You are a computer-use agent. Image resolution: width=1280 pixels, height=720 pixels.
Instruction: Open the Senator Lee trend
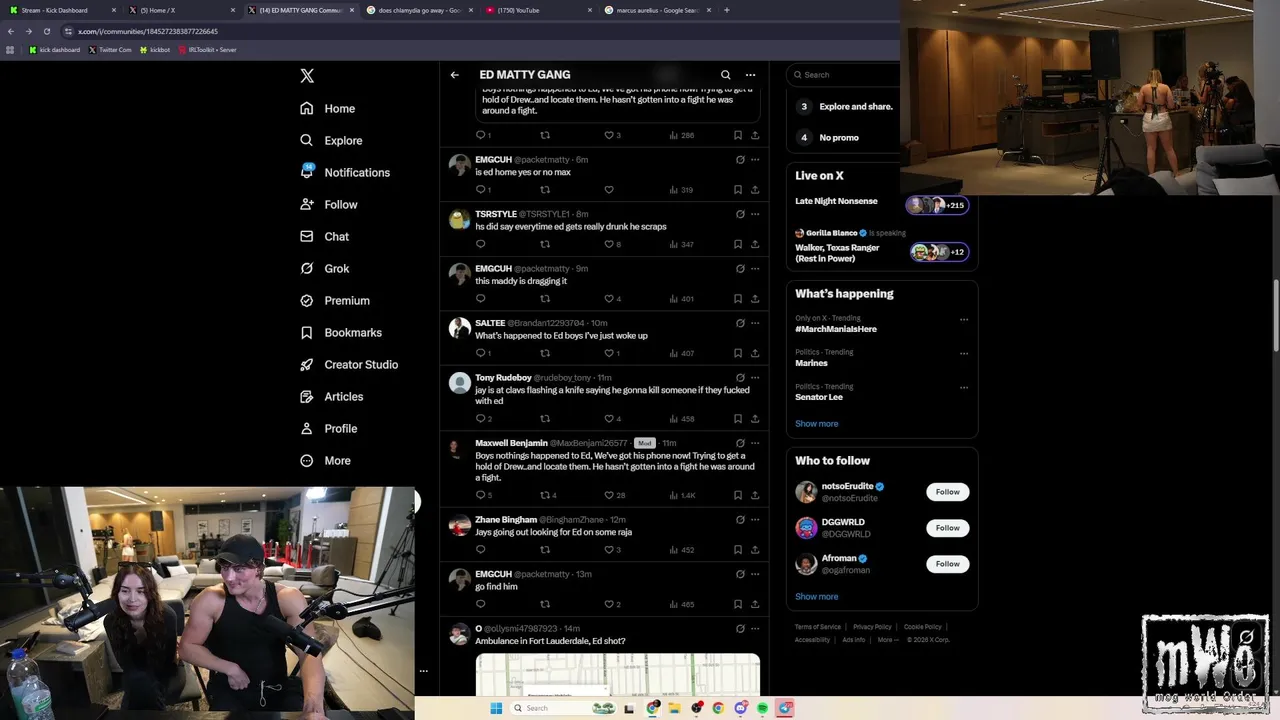[x=819, y=397]
